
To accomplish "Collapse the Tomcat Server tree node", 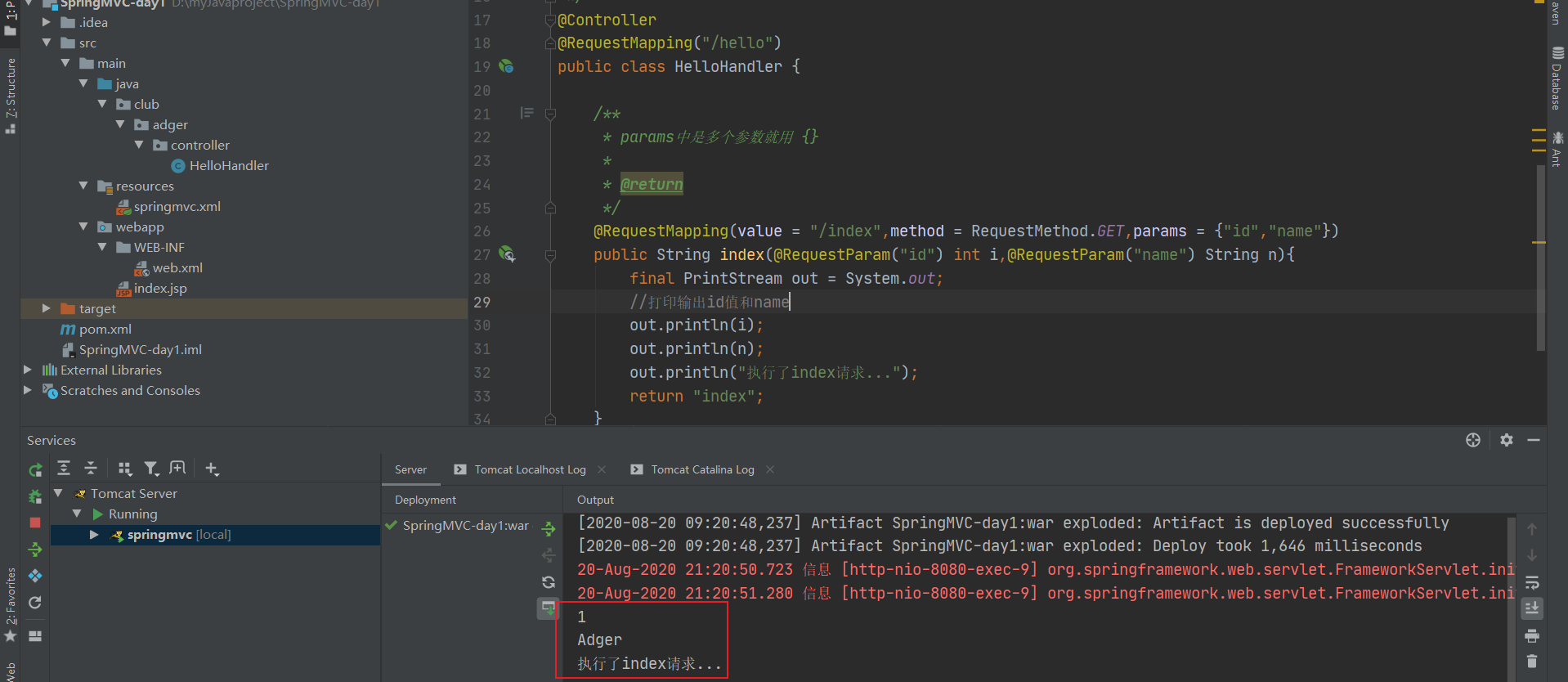I will coord(58,493).
